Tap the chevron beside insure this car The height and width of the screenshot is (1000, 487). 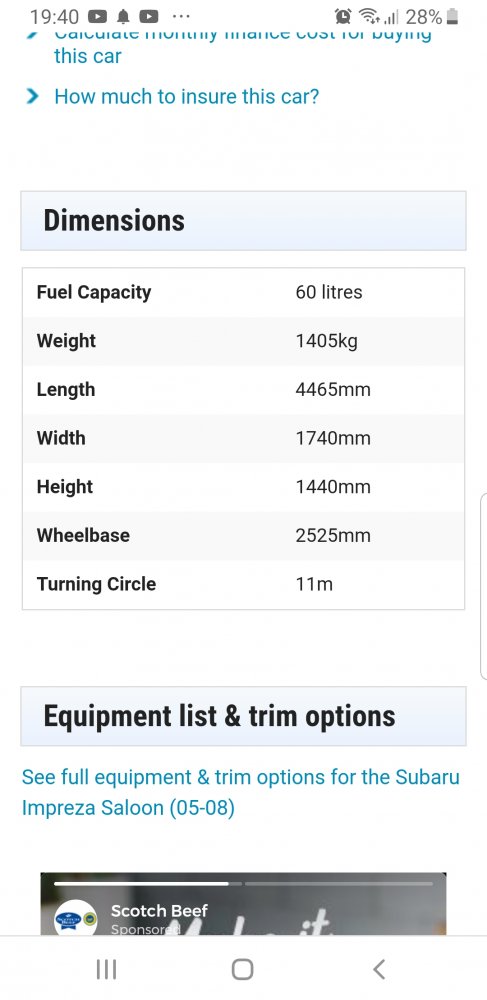[32, 96]
